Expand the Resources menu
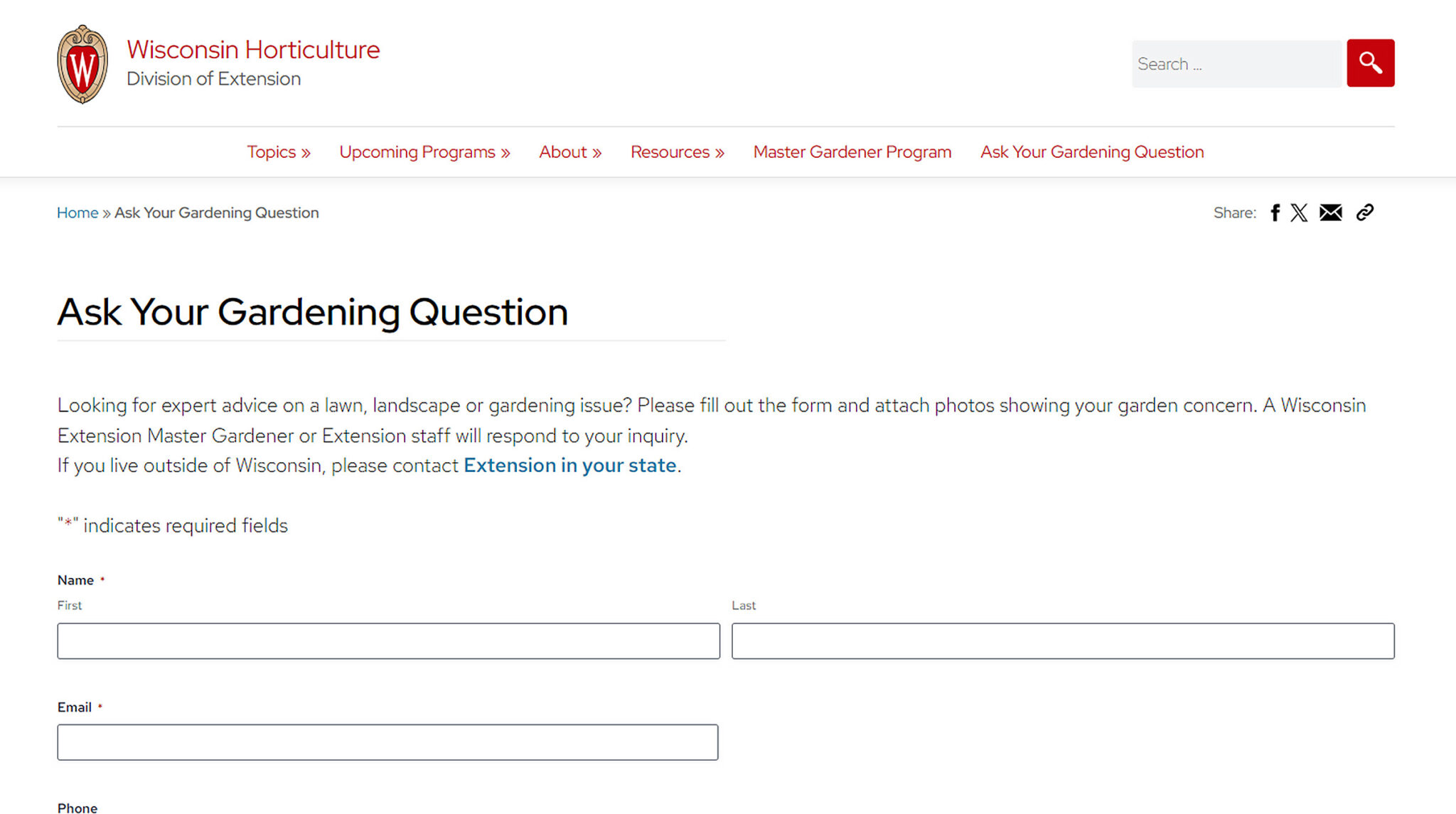The image size is (1456, 814). click(678, 152)
